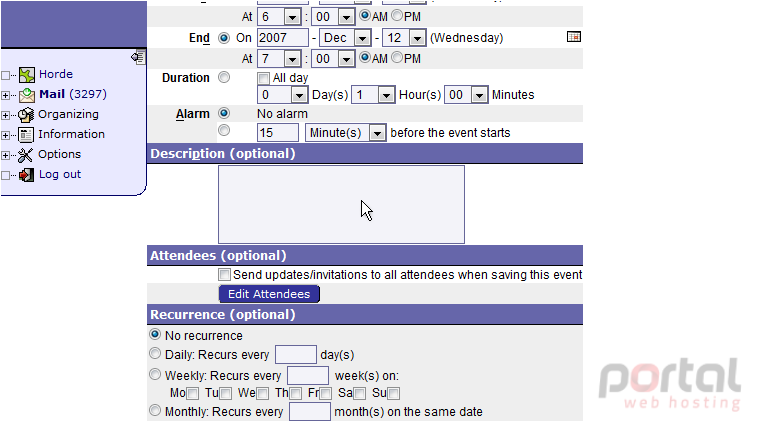Select No recurrence radio button
The height and width of the screenshot is (422, 776).
(x=155, y=334)
